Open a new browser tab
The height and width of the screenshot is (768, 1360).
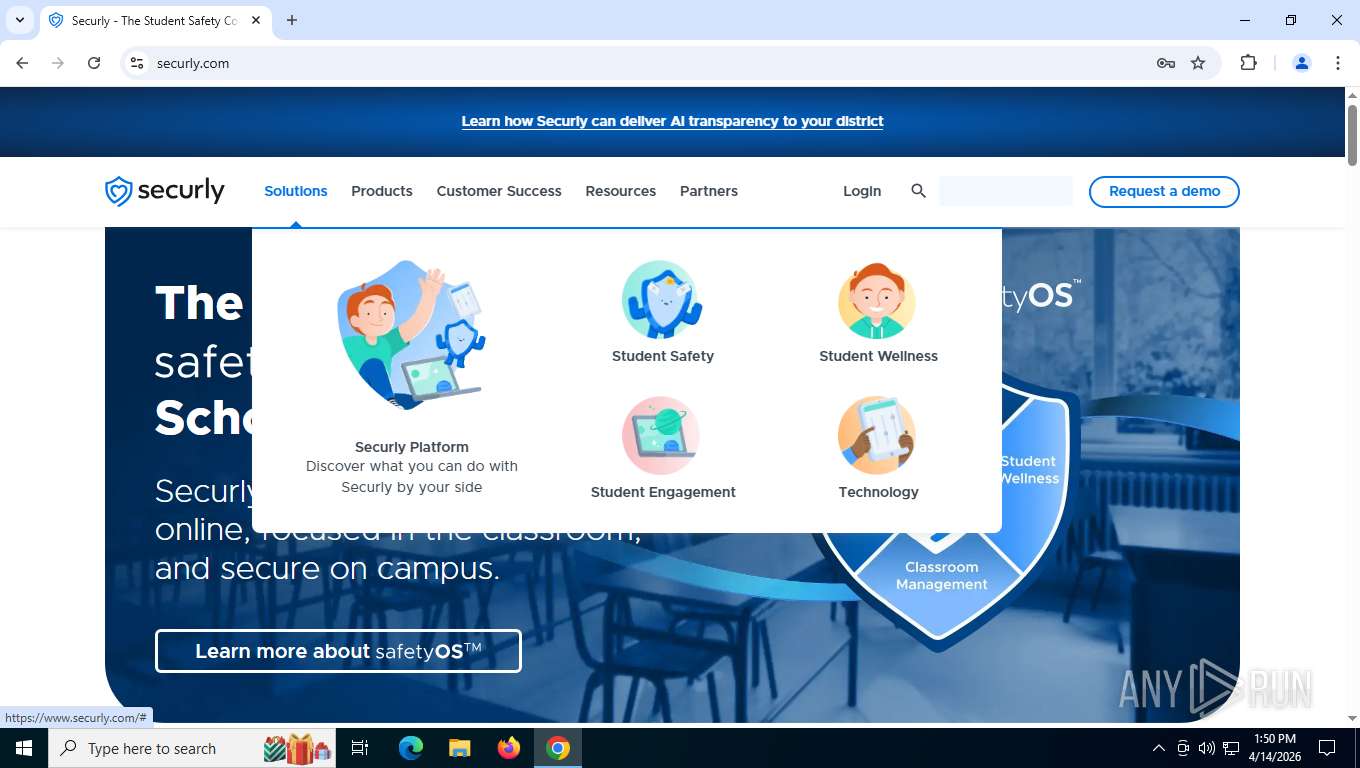pos(292,20)
